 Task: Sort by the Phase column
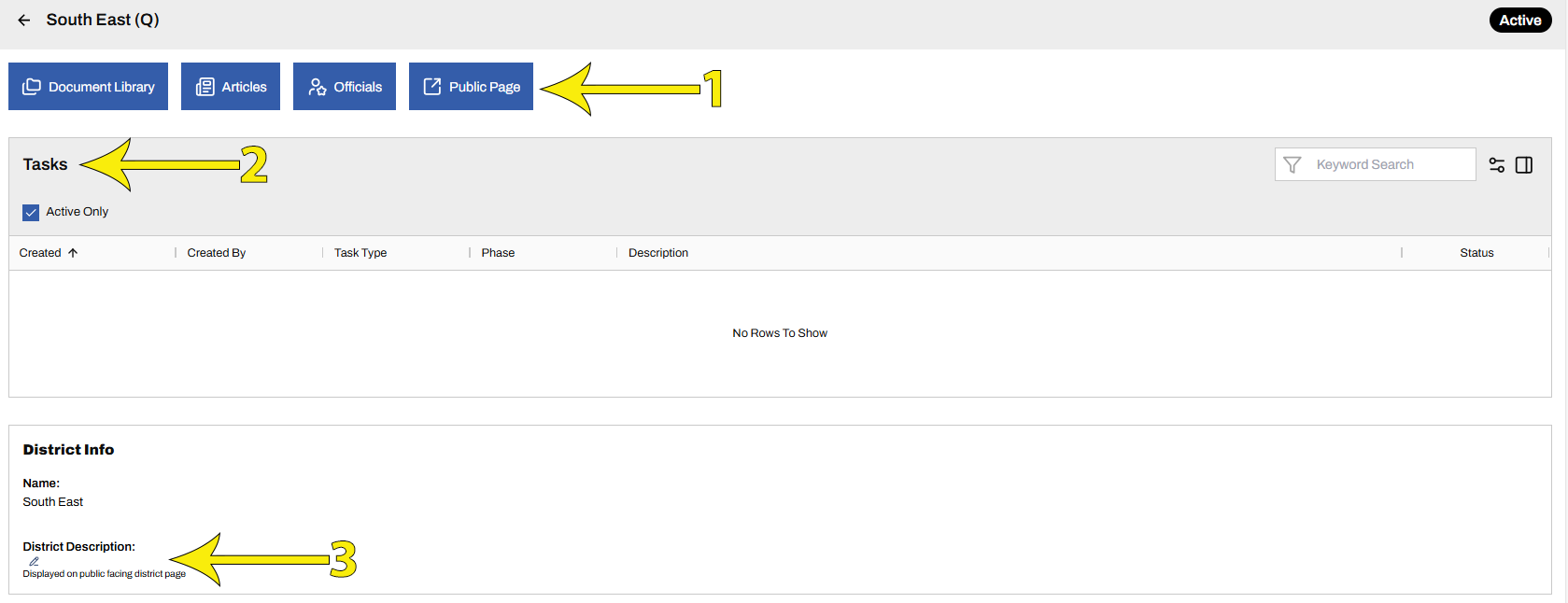point(498,253)
